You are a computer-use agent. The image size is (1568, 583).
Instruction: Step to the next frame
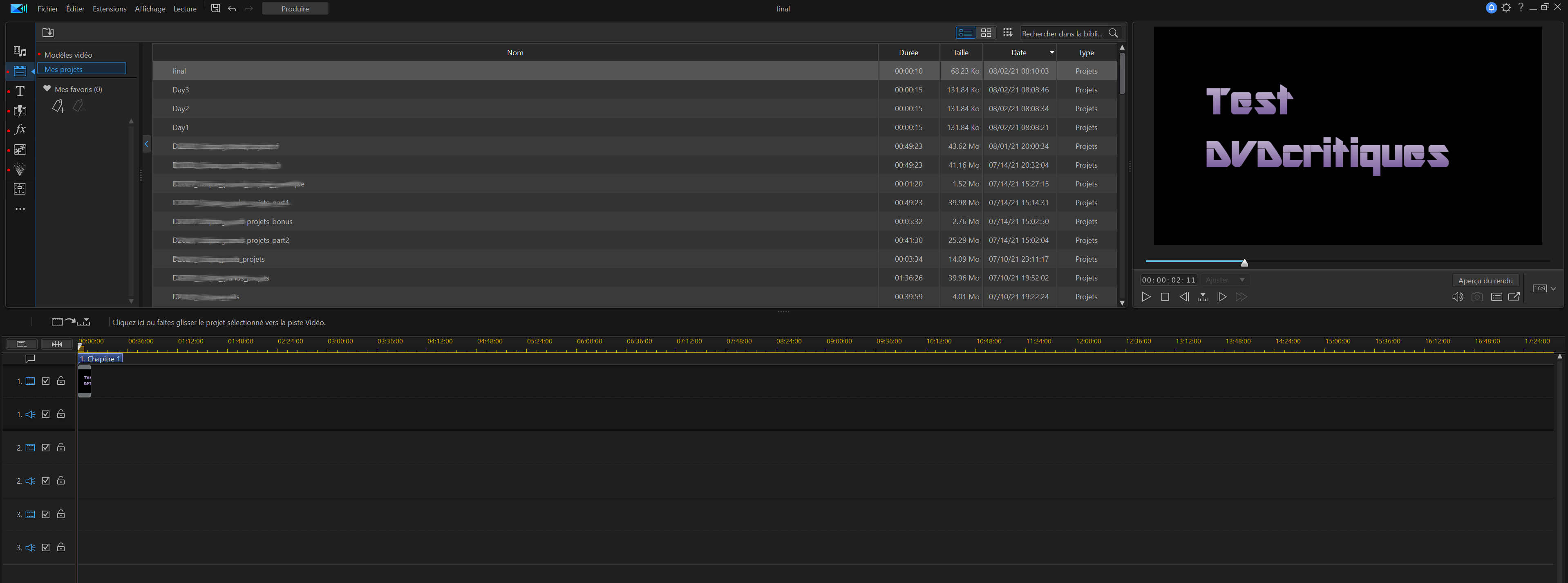tap(1221, 297)
